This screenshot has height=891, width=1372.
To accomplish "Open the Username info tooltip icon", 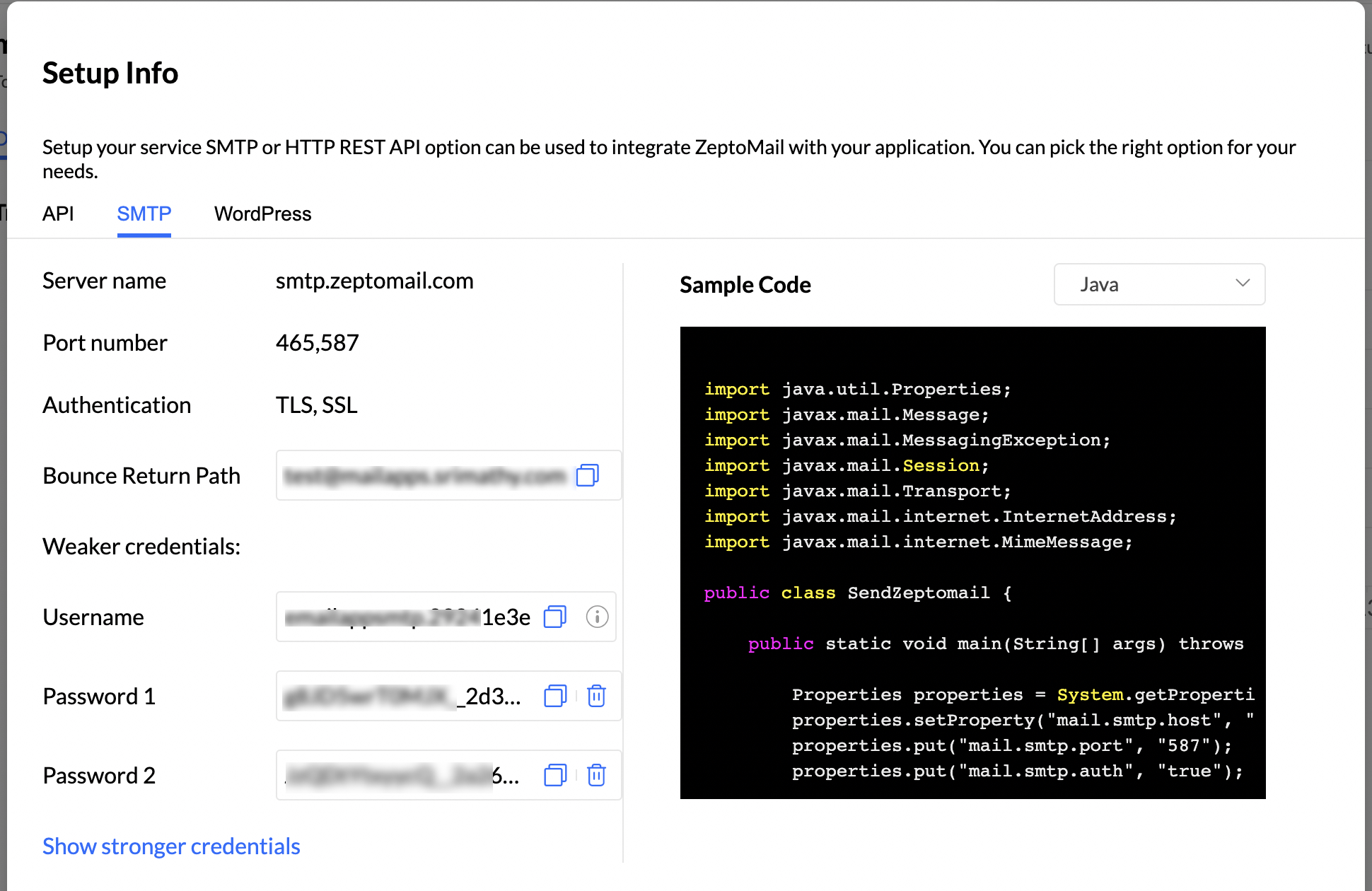I will [597, 617].
